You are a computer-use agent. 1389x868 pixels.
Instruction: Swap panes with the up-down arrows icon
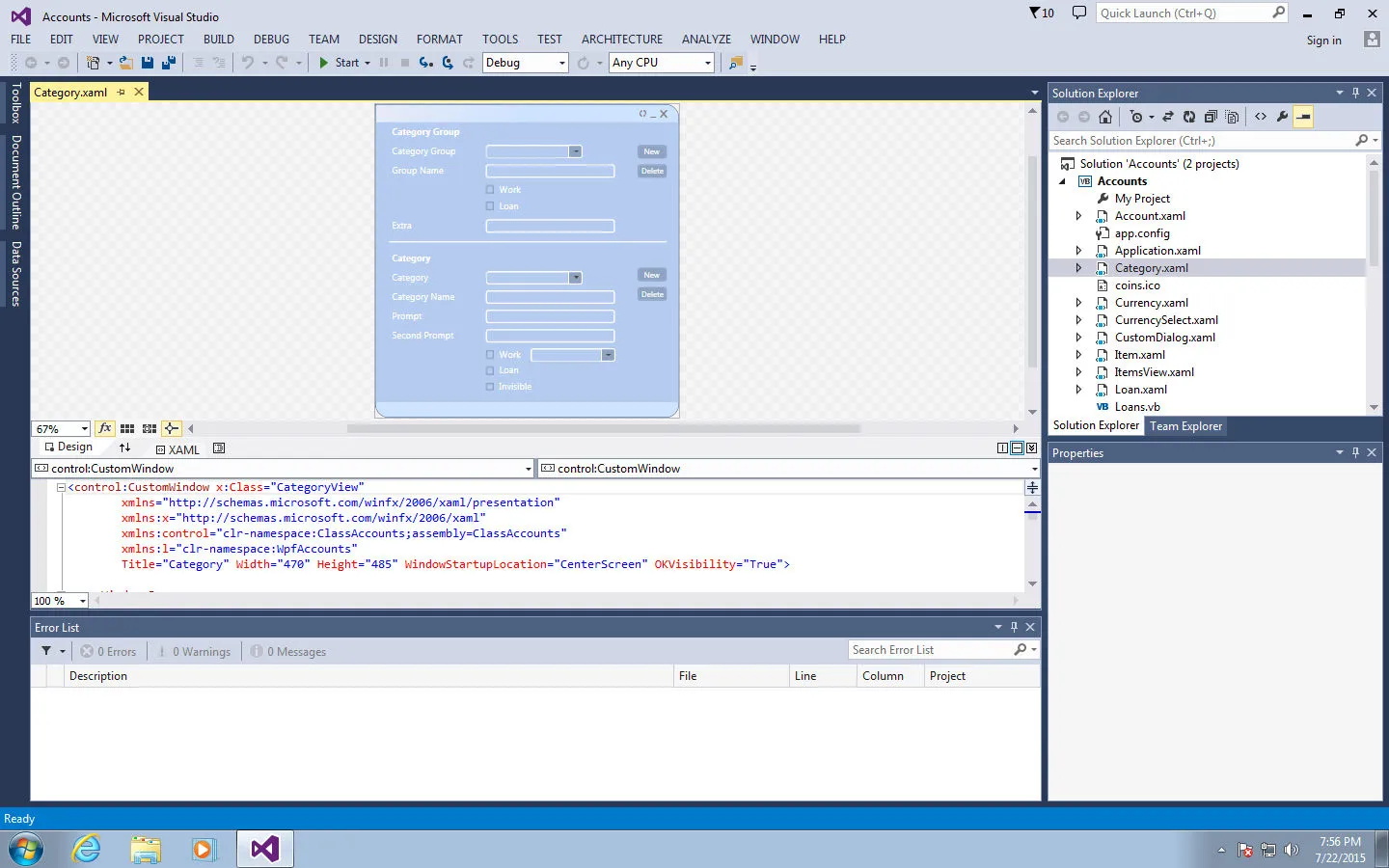coord(124,448)
